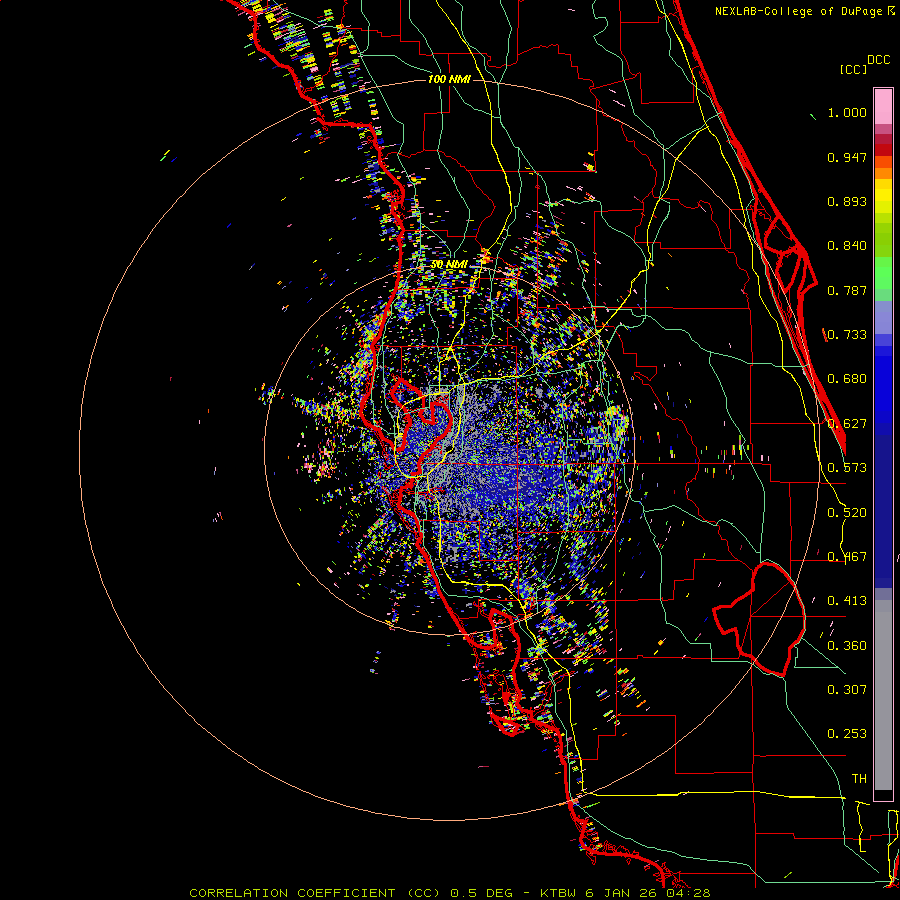The height and width of the screenshot is (900, 900).
Task: Click the 0.253 legend value
Action: [847, 734]
